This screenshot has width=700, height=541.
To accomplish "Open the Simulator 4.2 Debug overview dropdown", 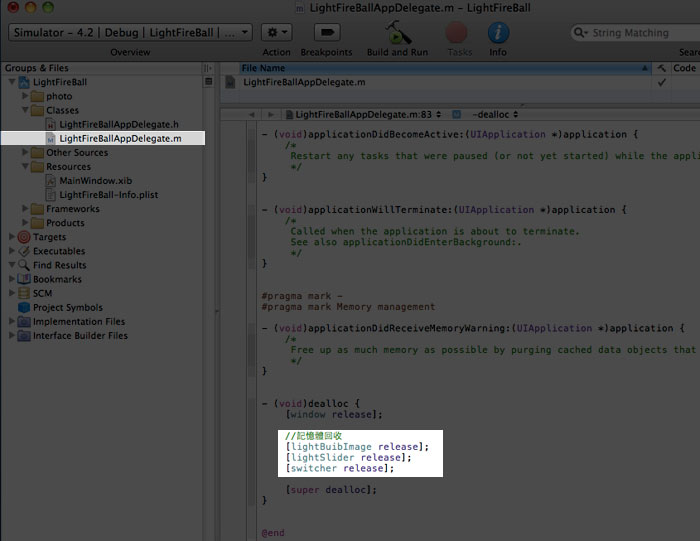I will pyautogui.click(x=130, y=33).
